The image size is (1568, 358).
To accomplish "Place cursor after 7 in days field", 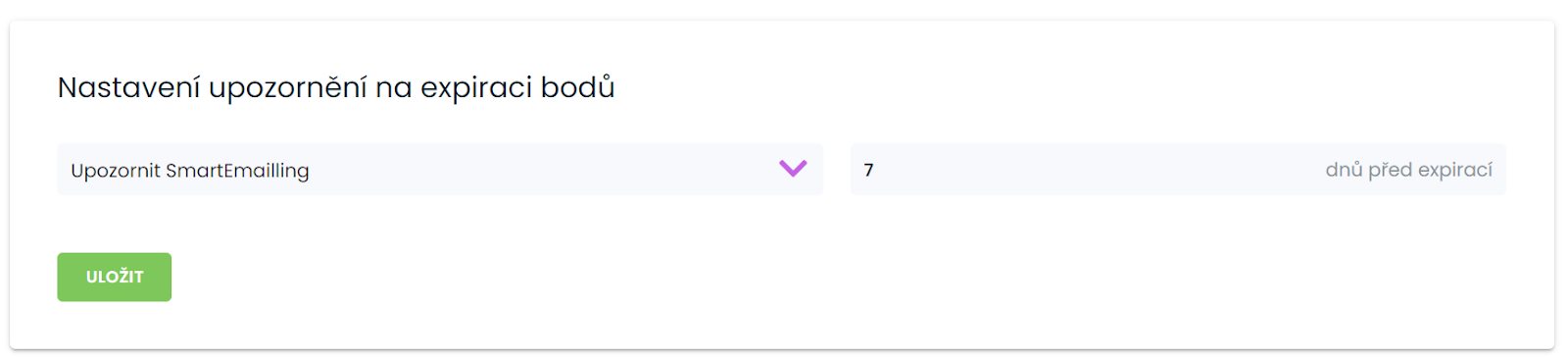I will coord(876,170).
